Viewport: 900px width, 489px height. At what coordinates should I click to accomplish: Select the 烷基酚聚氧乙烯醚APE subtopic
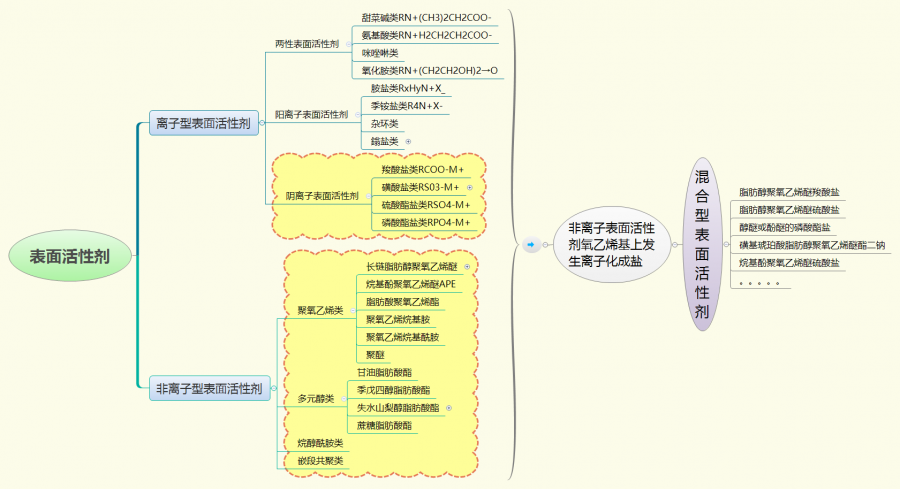tap(411, 284)
